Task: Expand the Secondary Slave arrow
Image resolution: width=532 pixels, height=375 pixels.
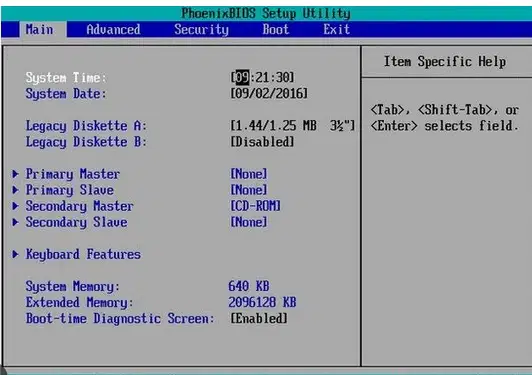Action: tap(15, 222)
